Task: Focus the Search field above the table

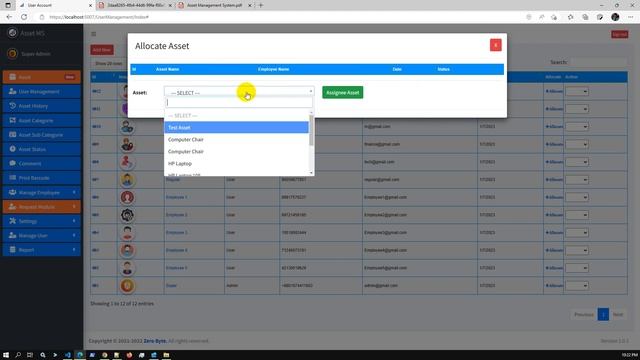Action: click(598, 62)
